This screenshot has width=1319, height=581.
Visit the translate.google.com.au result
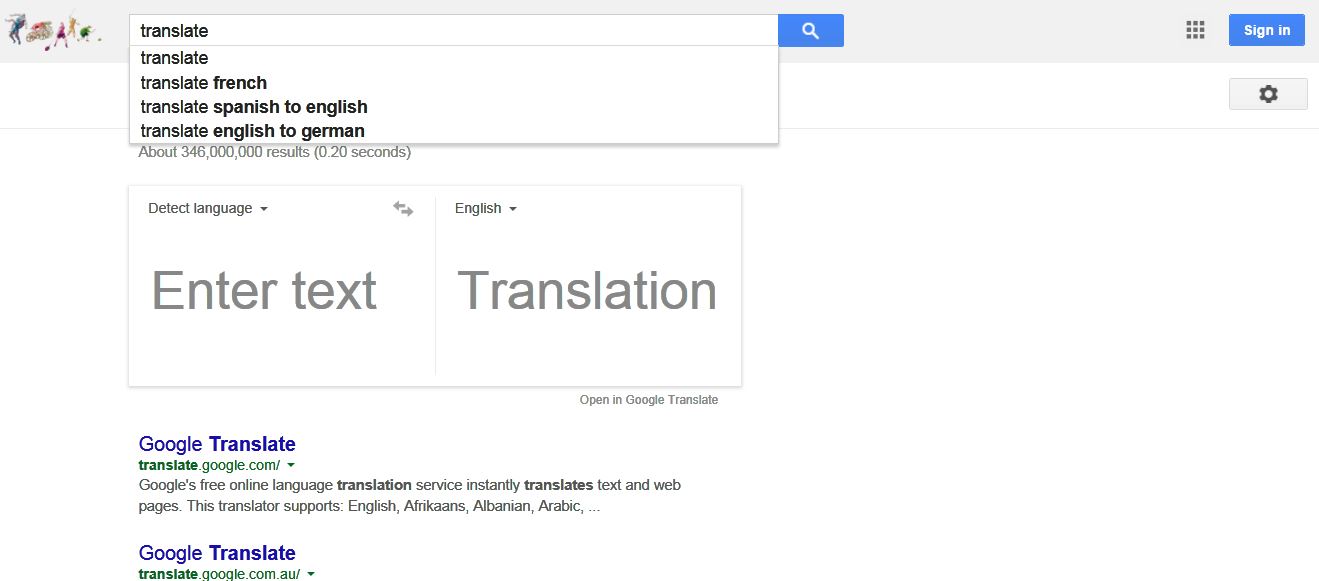point(217,553)
